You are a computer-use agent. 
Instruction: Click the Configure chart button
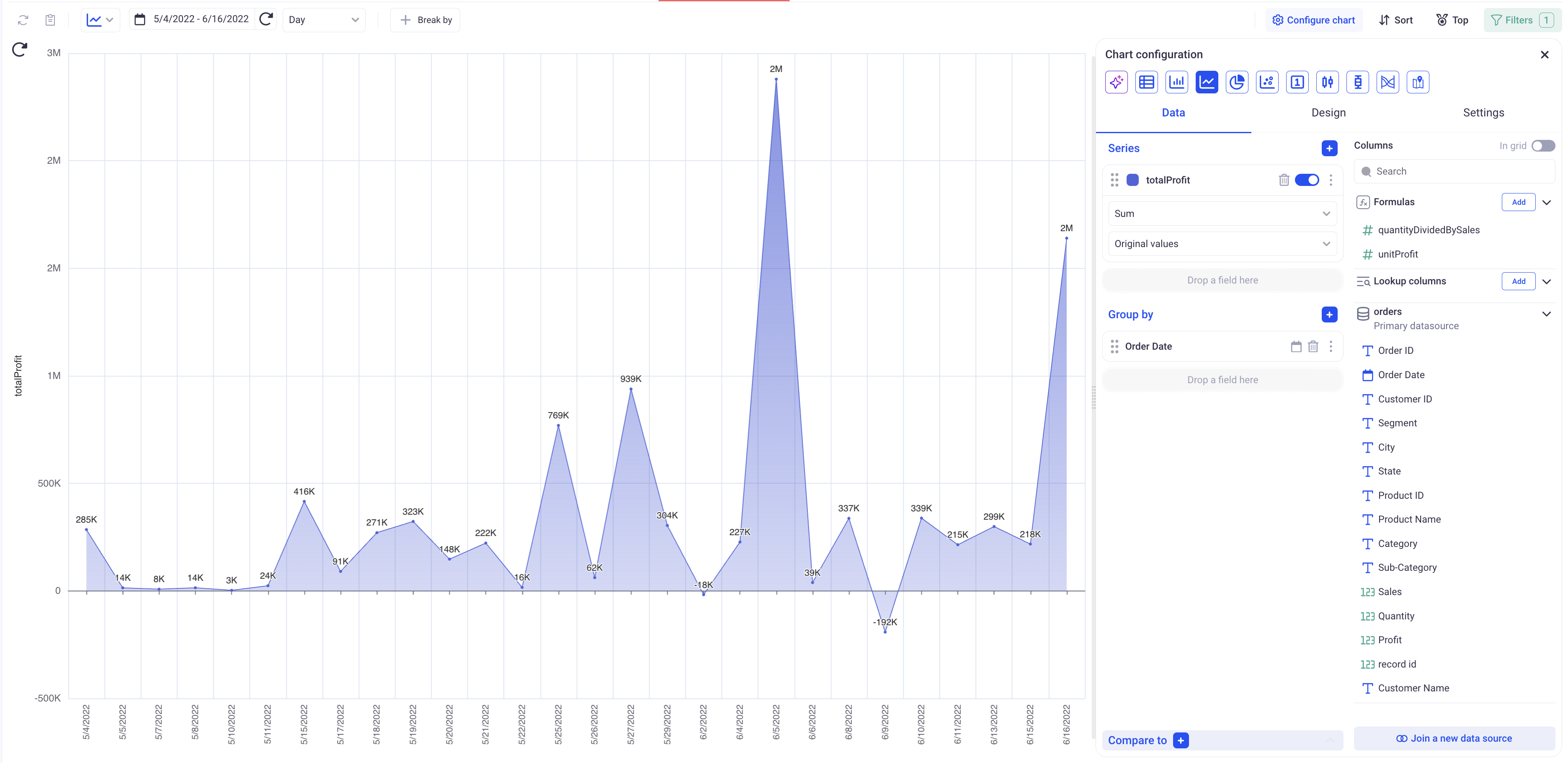click(x=1313, y=20)
